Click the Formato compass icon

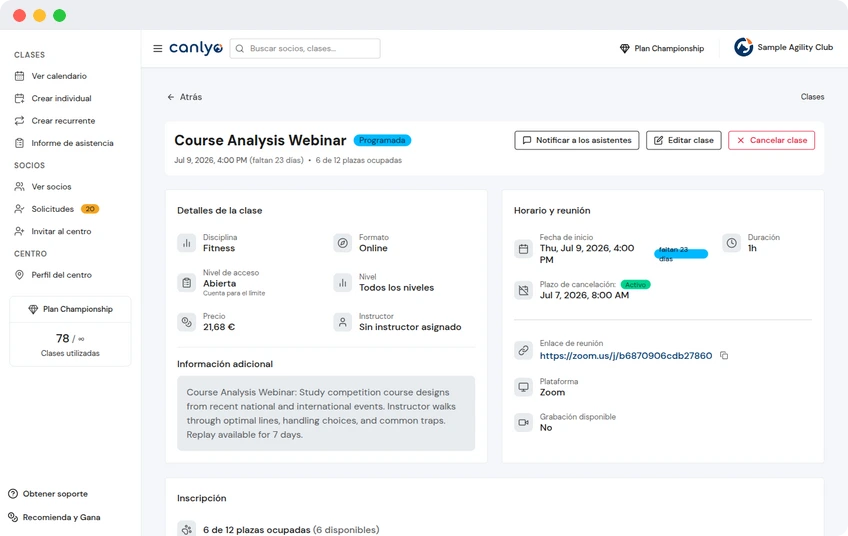tap(342, 243)
